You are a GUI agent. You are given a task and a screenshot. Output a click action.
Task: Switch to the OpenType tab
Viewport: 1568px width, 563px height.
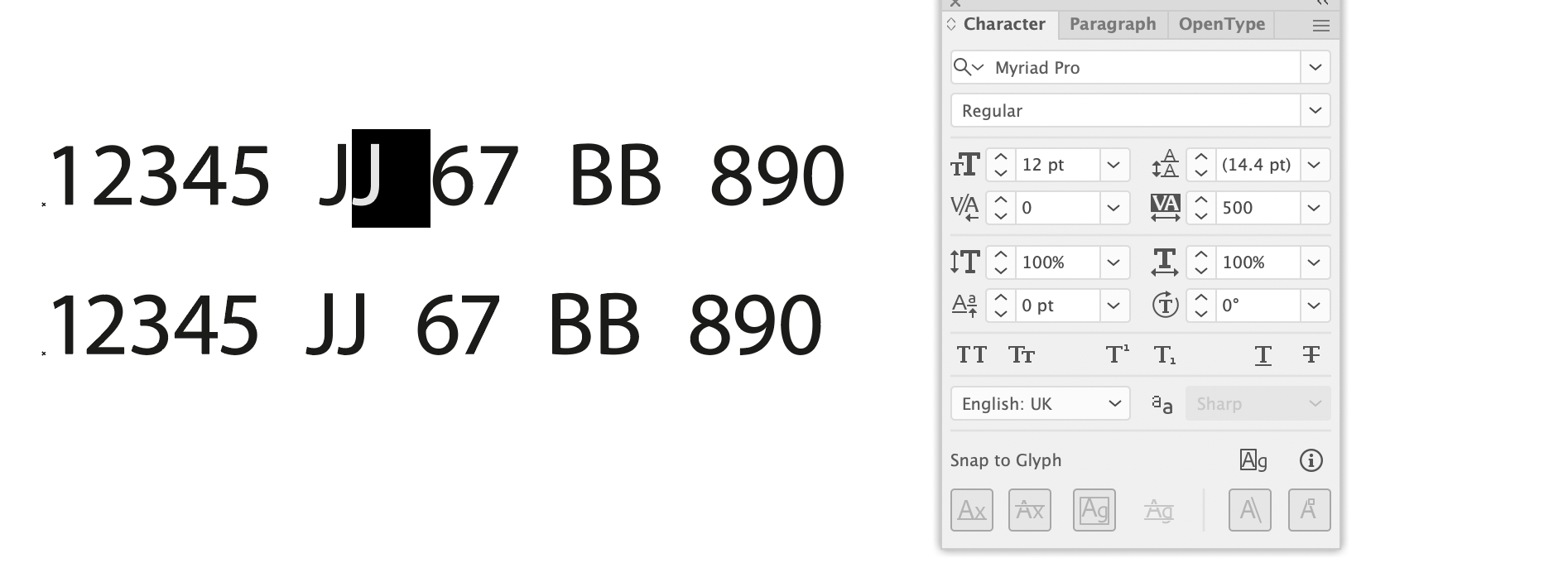coord(1221,24)
